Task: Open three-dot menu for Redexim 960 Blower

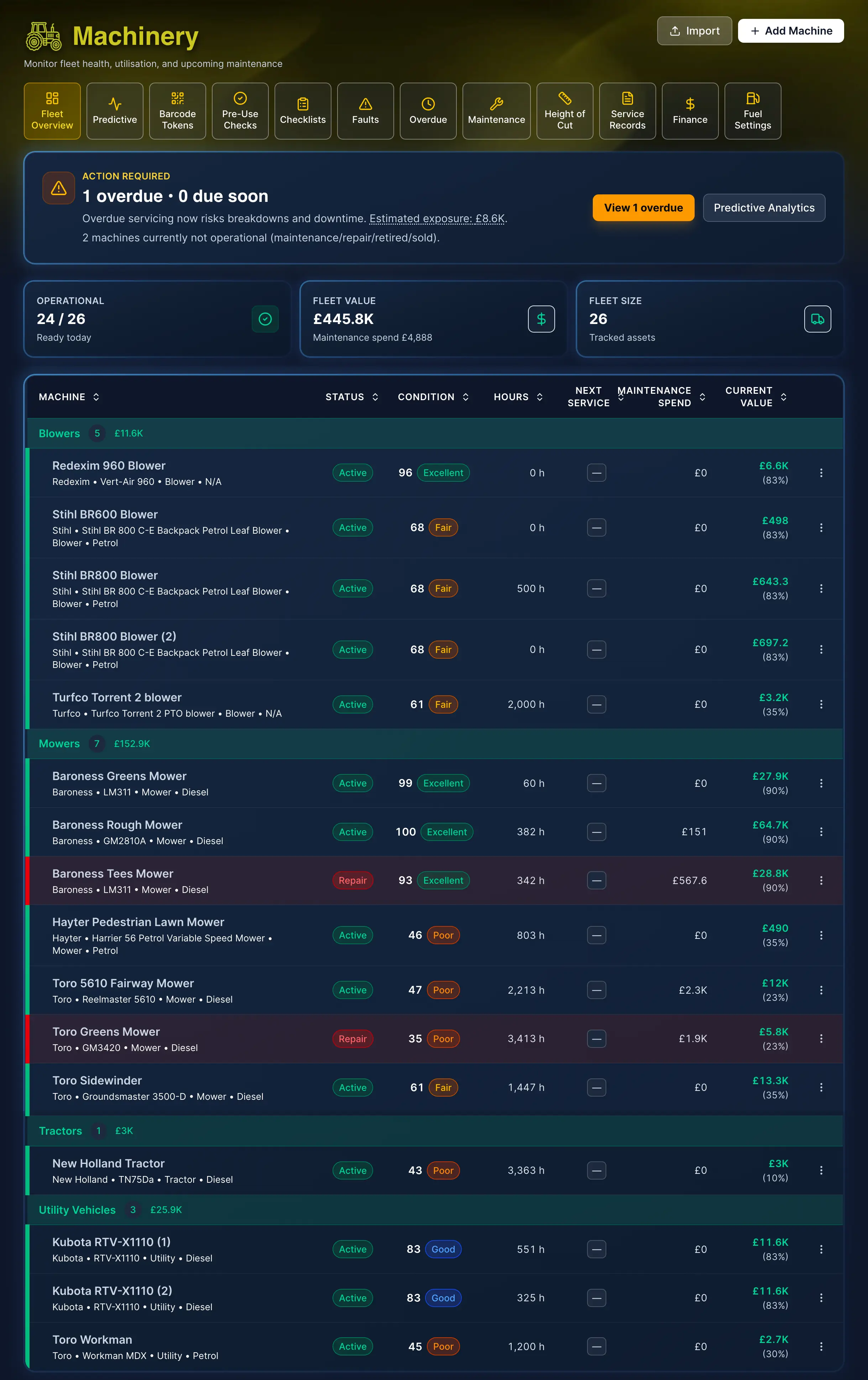Action: 821,473
